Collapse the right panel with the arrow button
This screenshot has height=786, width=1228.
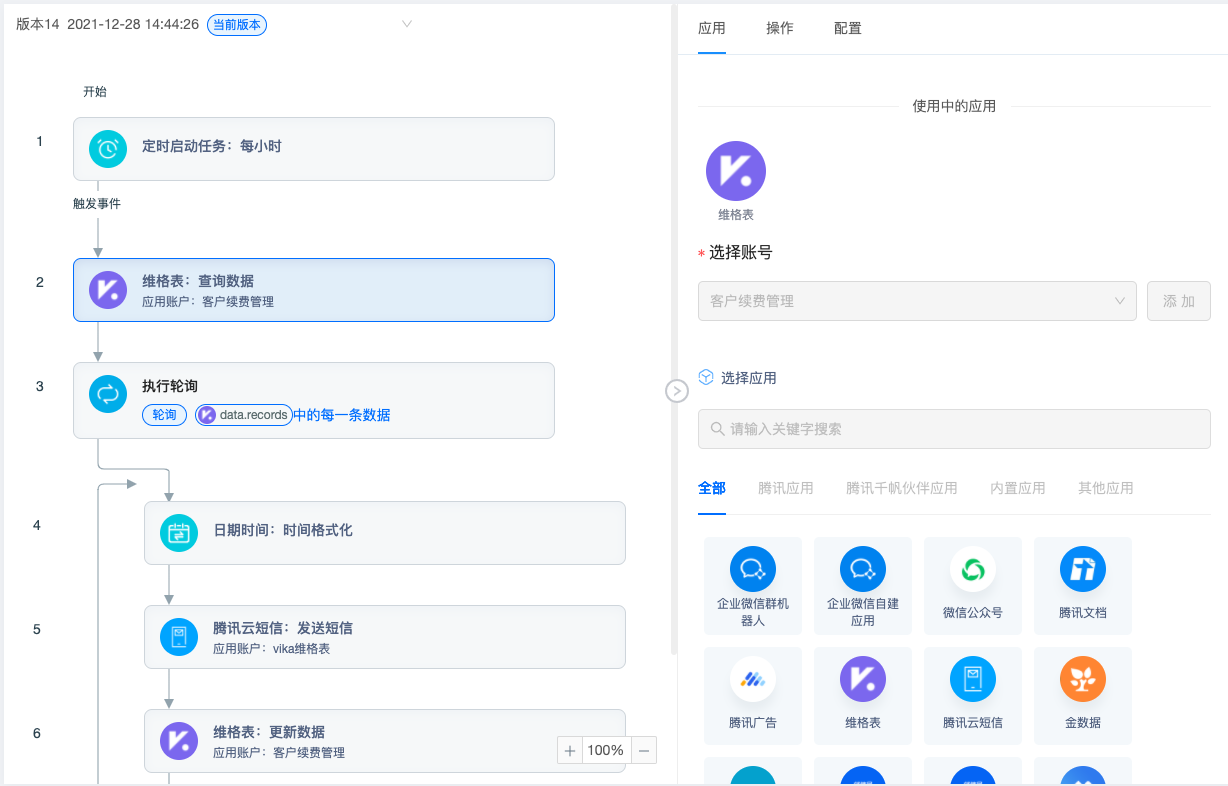point(677,391)
